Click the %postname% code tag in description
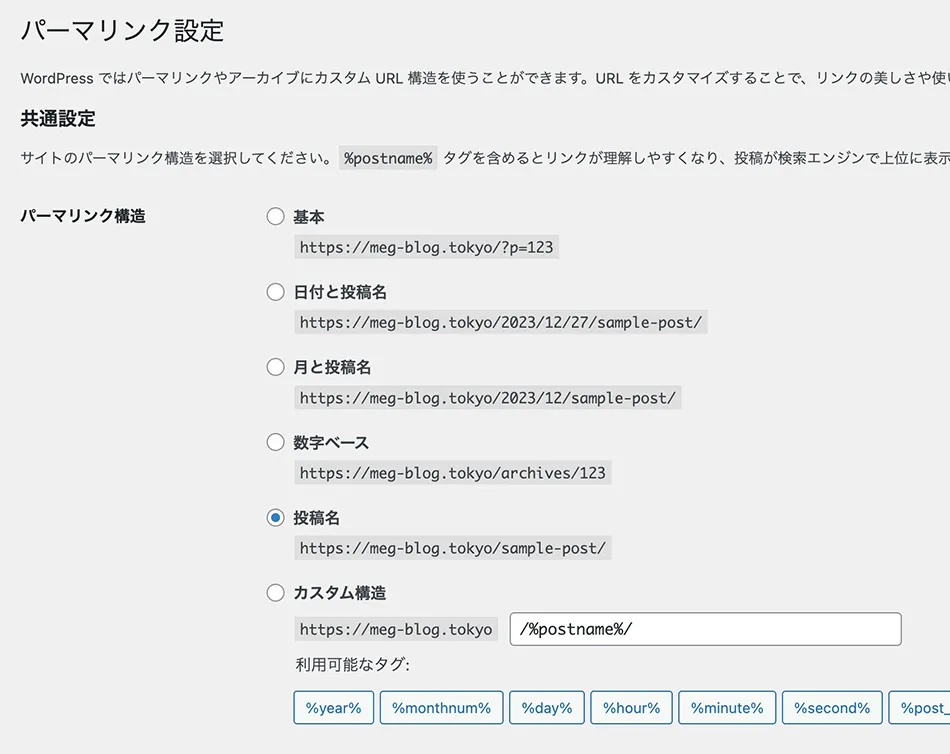 tap(388, 158)
